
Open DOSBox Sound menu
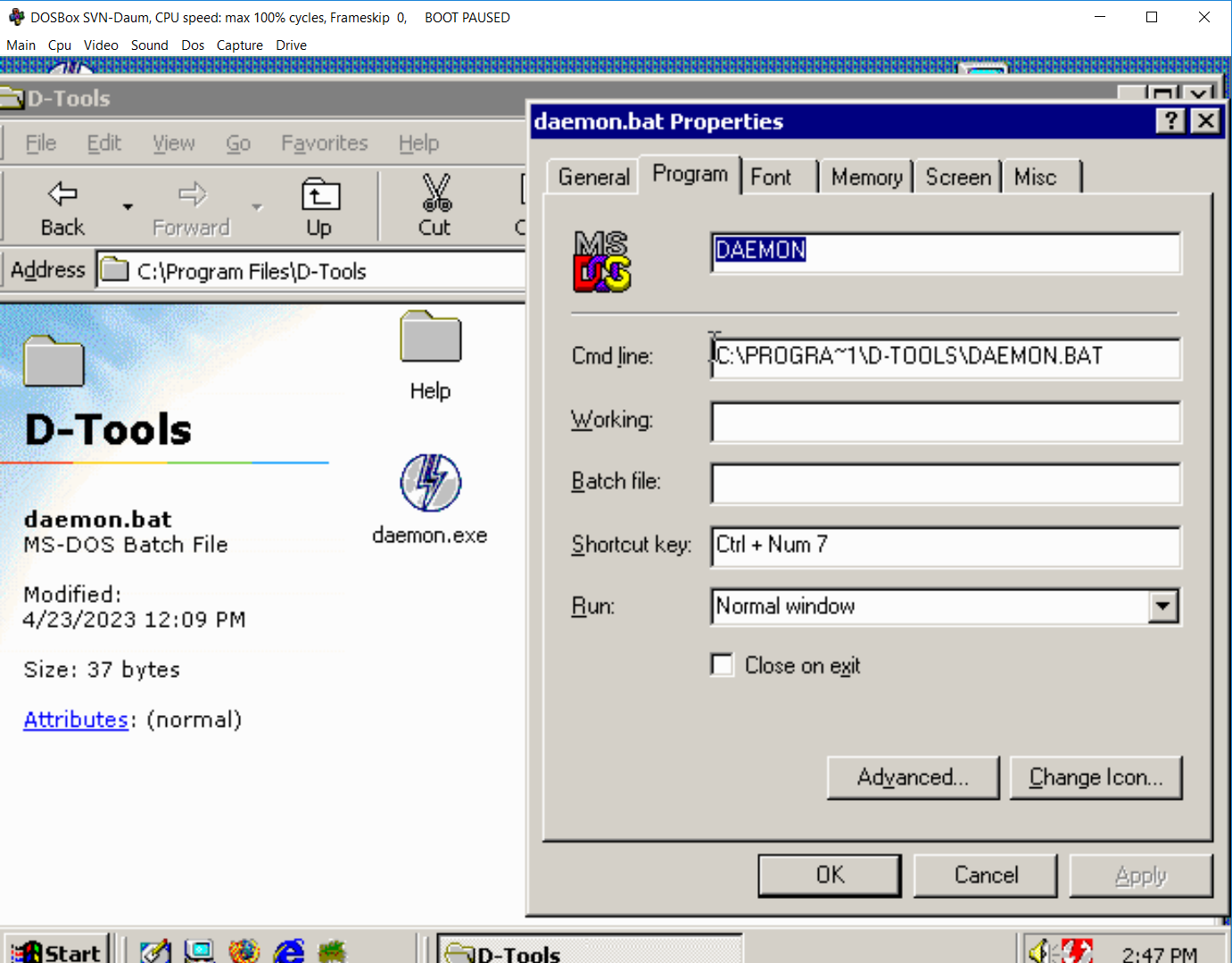click(150, 45)
